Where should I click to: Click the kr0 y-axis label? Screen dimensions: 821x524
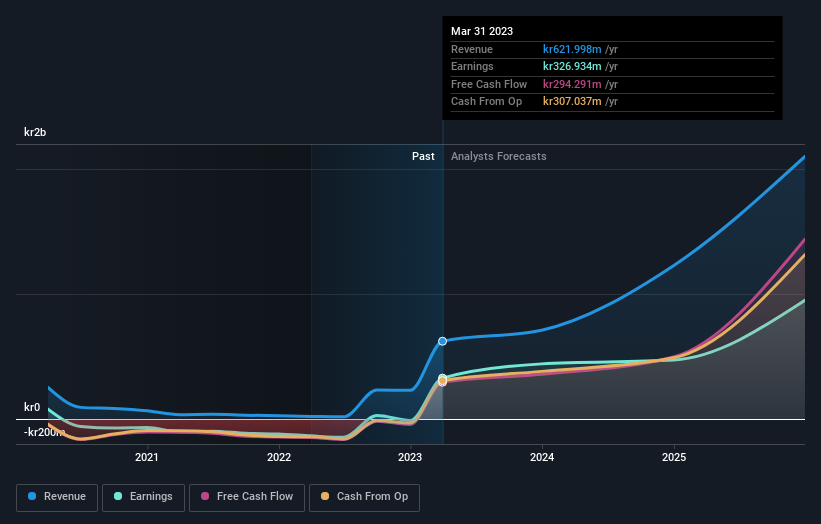(x=32, y=407)
